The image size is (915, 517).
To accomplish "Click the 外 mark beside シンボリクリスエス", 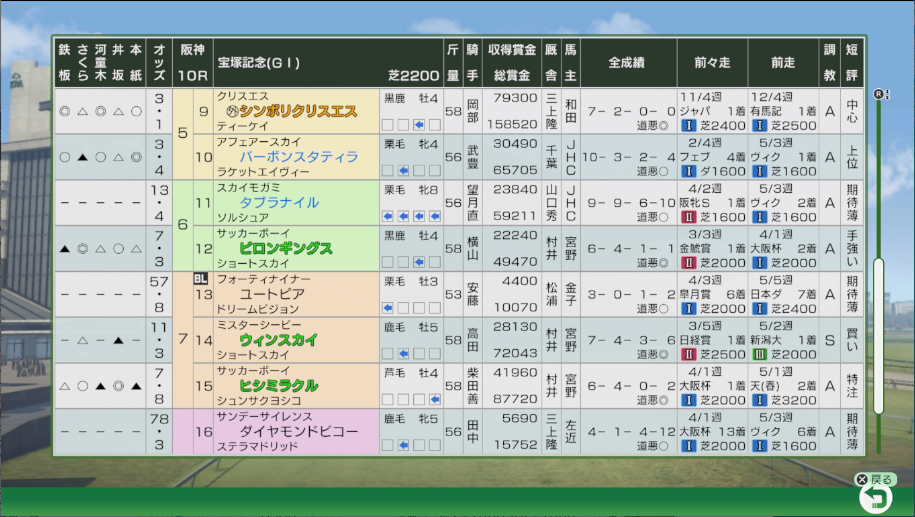I will [x=233, y=112].
